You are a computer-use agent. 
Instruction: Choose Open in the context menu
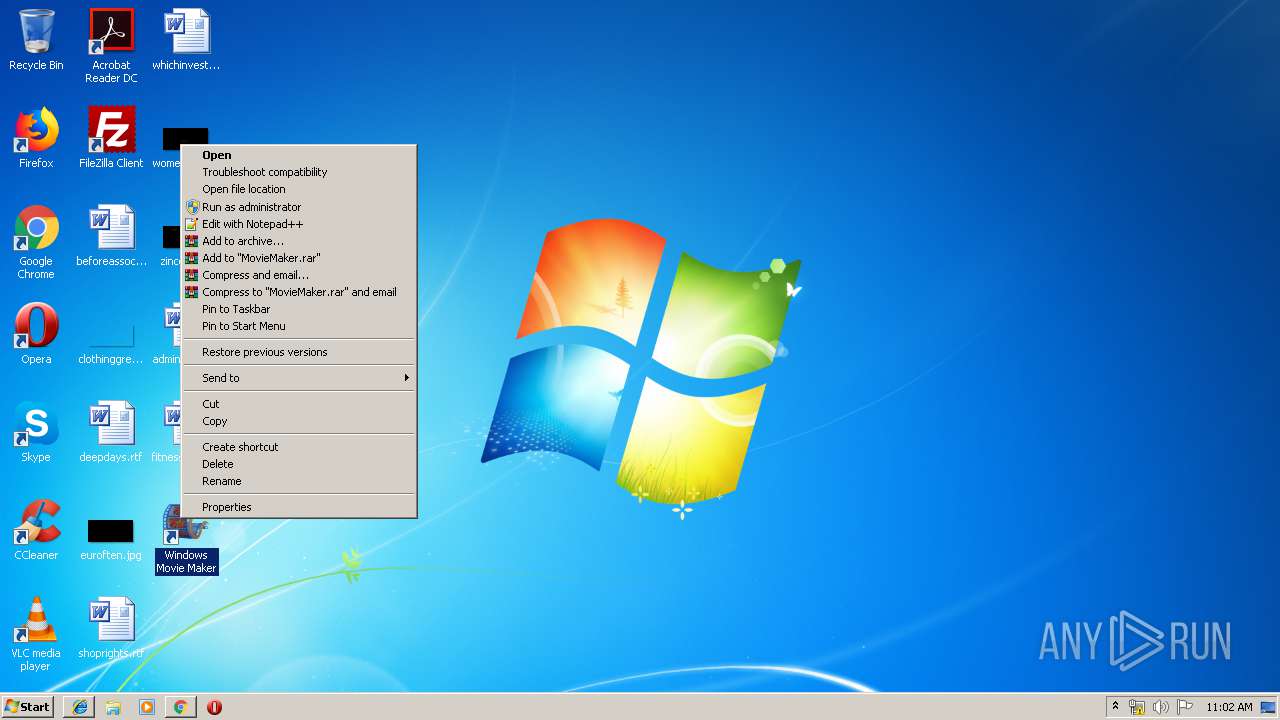click(x=299, y=155)
